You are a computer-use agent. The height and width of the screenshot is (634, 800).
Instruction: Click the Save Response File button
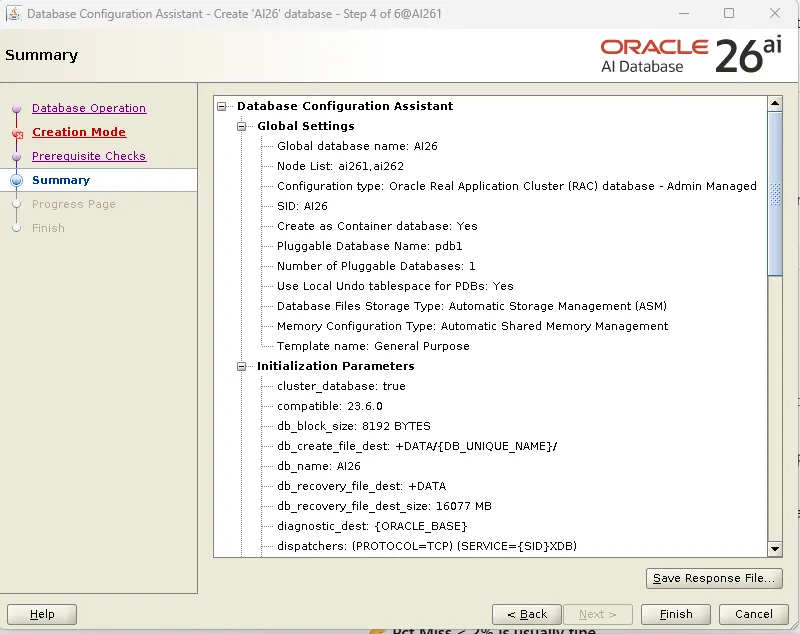(714, 578)
